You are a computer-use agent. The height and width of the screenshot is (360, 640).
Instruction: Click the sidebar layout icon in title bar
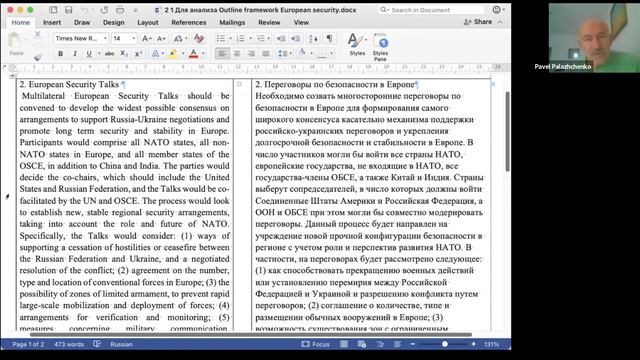pyautogui.click(x=53, y=10)
